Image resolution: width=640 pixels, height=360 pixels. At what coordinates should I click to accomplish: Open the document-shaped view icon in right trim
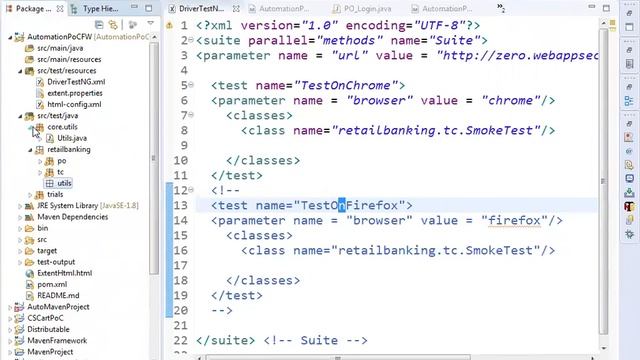629,64
